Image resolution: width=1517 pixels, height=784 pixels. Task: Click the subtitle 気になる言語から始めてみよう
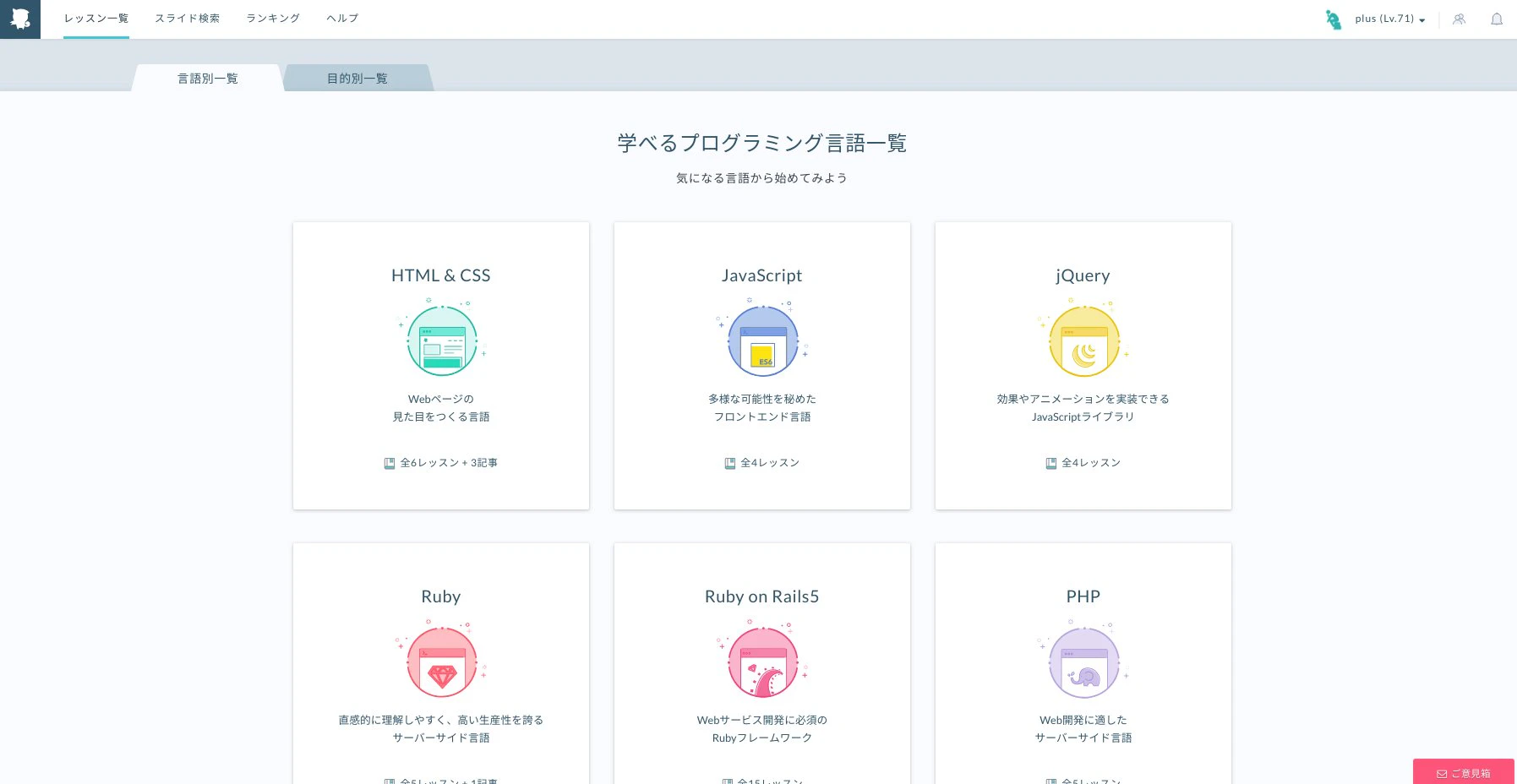pos(762,178)
